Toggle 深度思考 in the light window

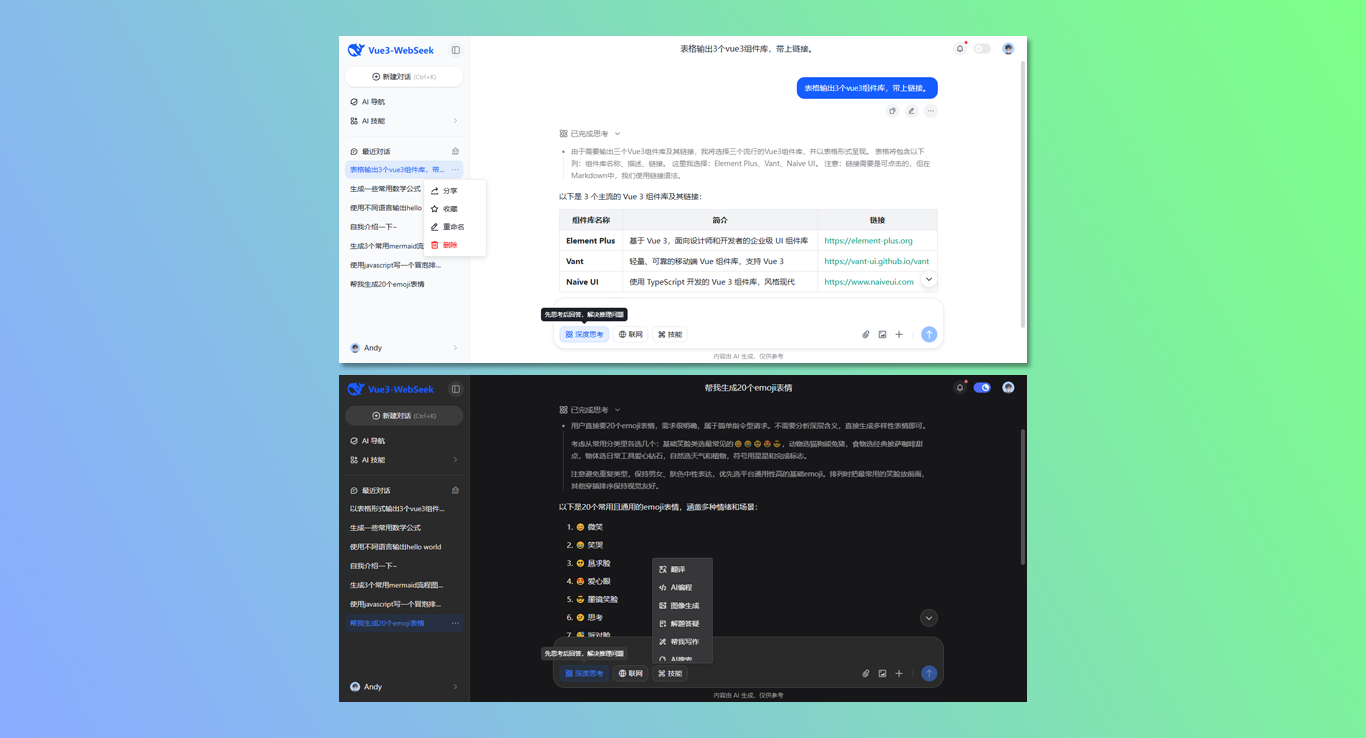[x=584, y=335]
